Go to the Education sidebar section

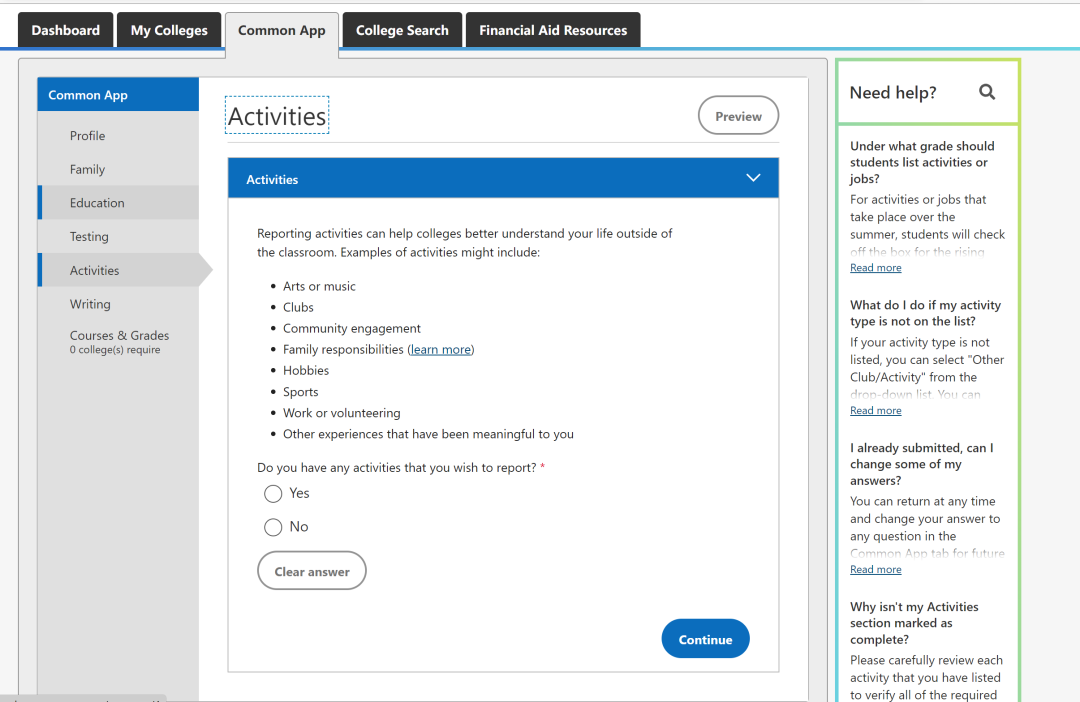point(118,203)
